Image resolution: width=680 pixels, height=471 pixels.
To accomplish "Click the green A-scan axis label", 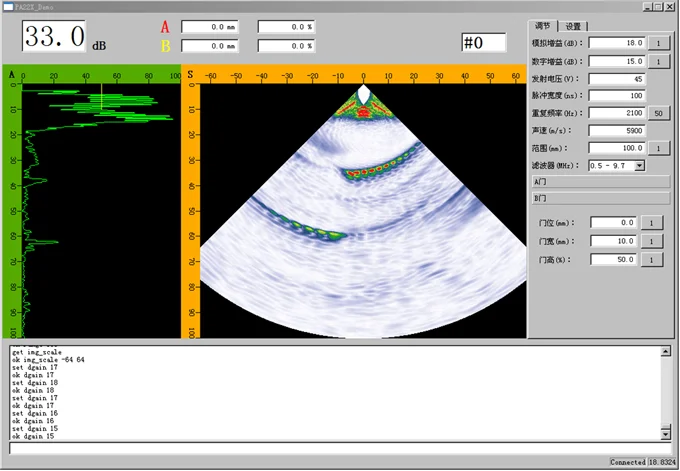I will coord(11,75).
